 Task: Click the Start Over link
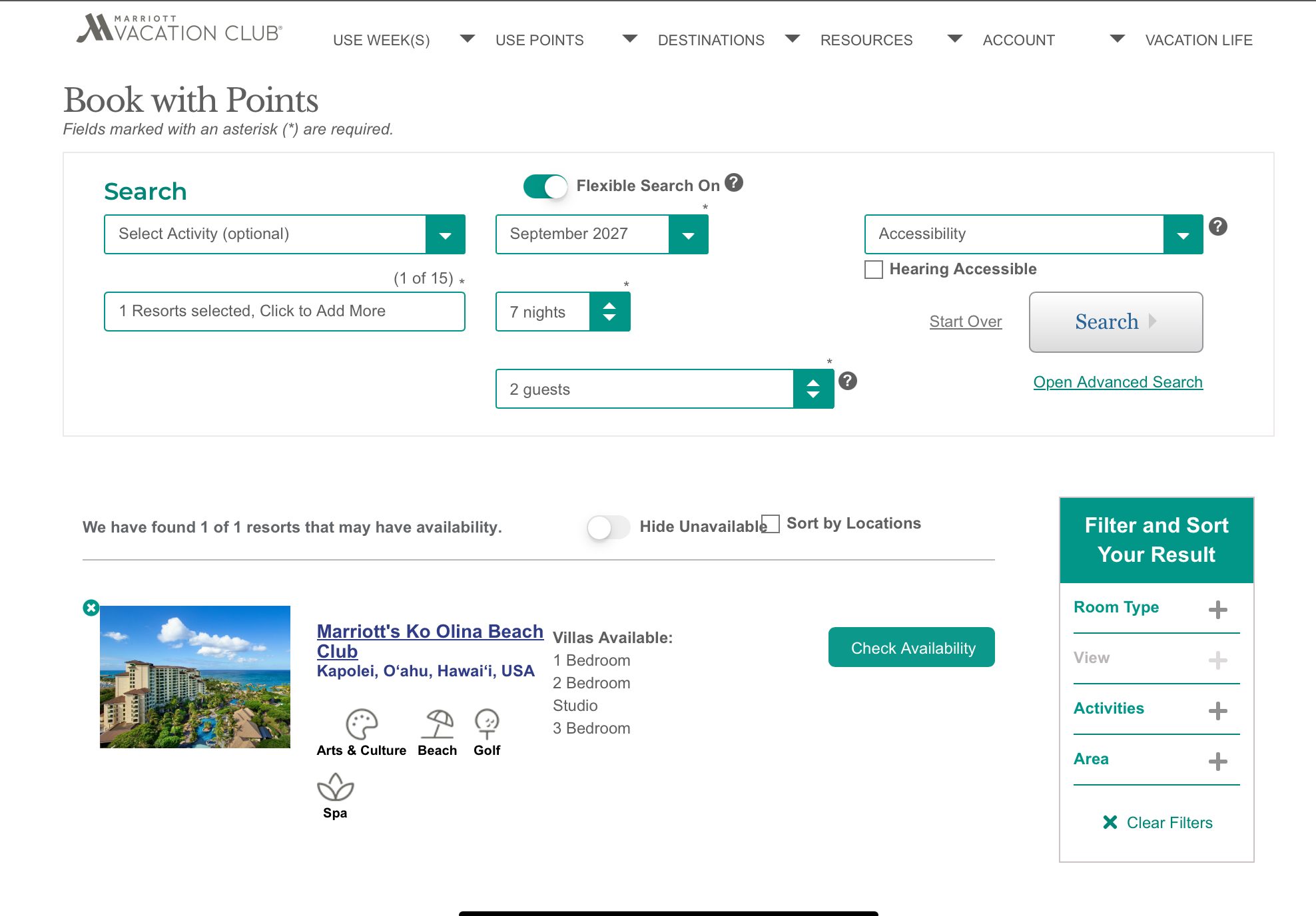point(966,322)
